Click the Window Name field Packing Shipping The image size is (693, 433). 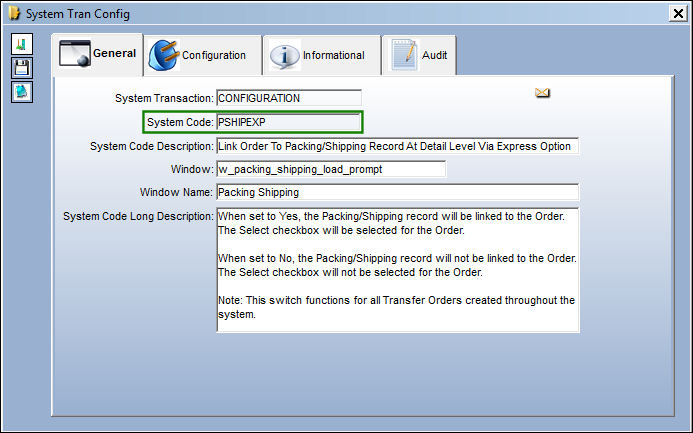point(397,192)
